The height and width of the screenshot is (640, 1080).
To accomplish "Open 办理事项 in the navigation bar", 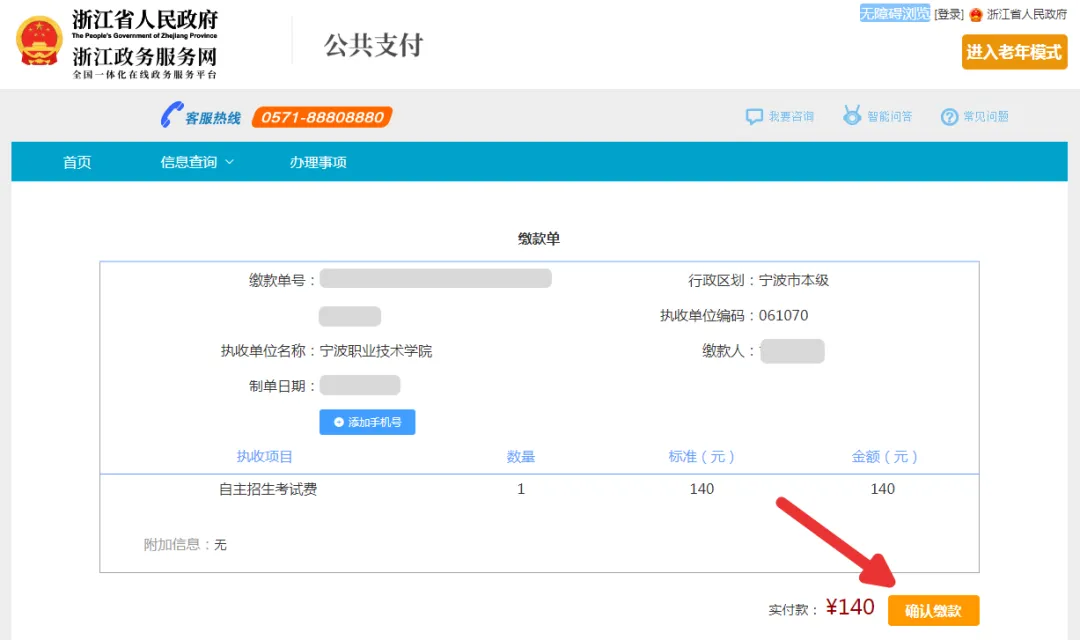I will pos(318,162).
